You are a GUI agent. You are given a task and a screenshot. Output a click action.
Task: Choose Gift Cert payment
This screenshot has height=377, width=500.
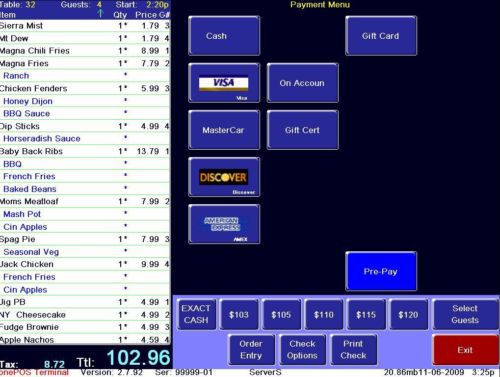(303, 130)
